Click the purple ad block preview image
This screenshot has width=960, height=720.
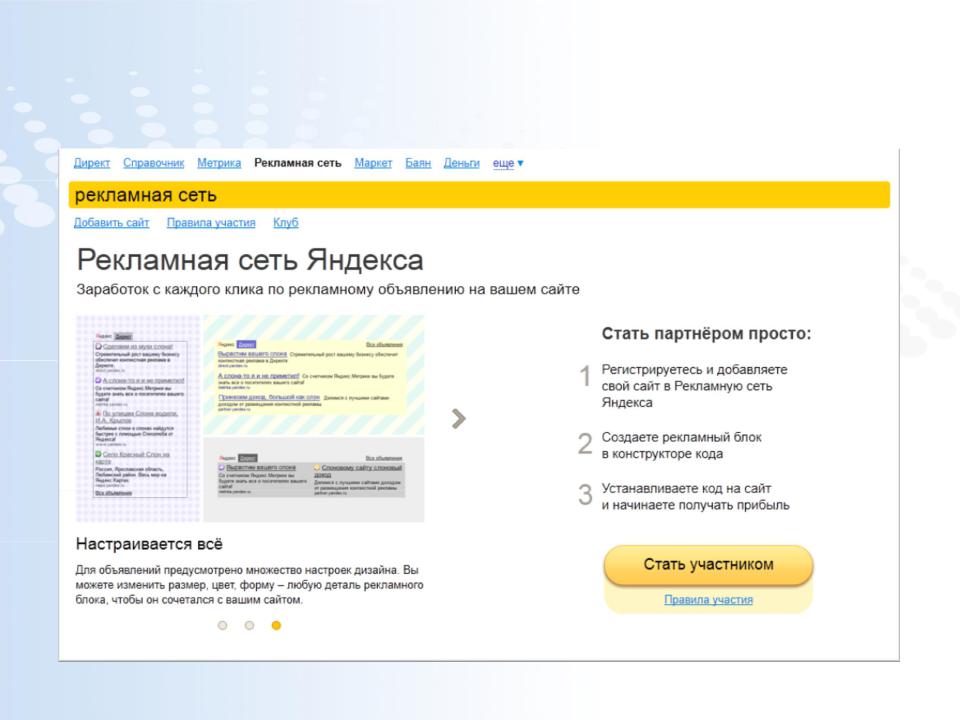(138, 419)
